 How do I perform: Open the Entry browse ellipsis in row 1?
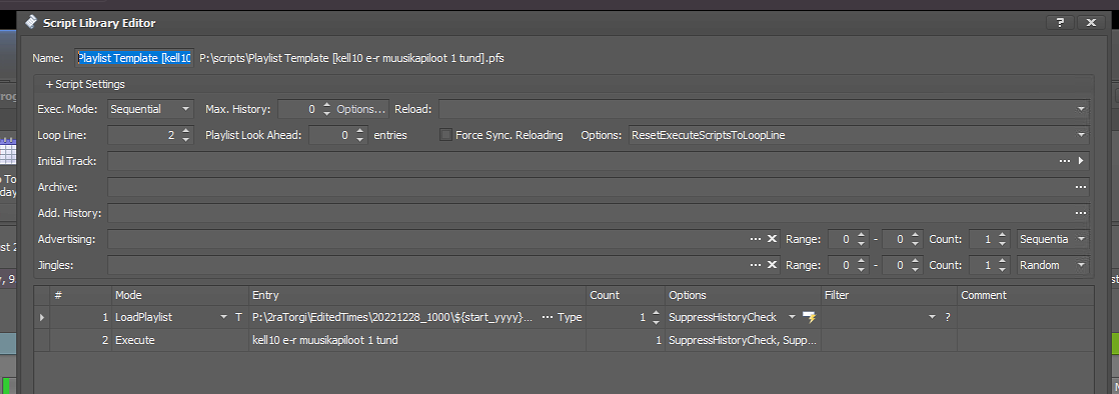tap(547, 317)
